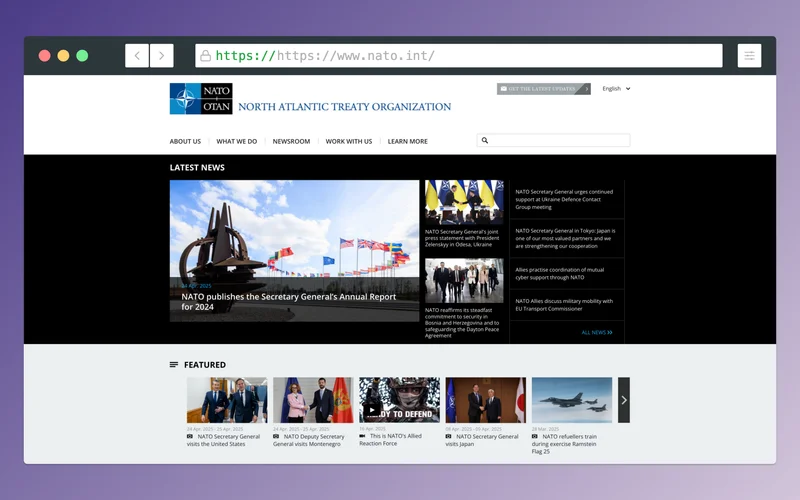Open the English language dropdown
The height and width of the screenshot is (500, 800).
(616, 89)
